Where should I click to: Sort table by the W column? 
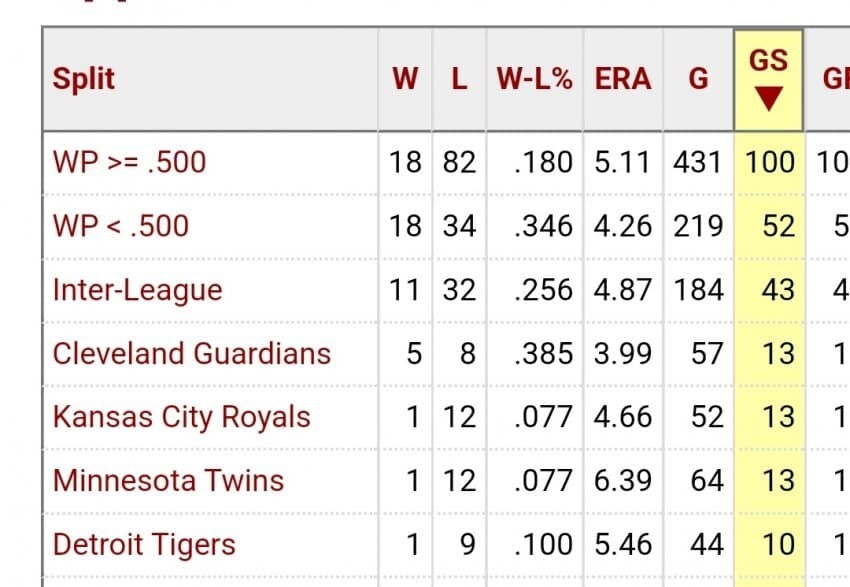pyautogui.click(x=405, y=80)
